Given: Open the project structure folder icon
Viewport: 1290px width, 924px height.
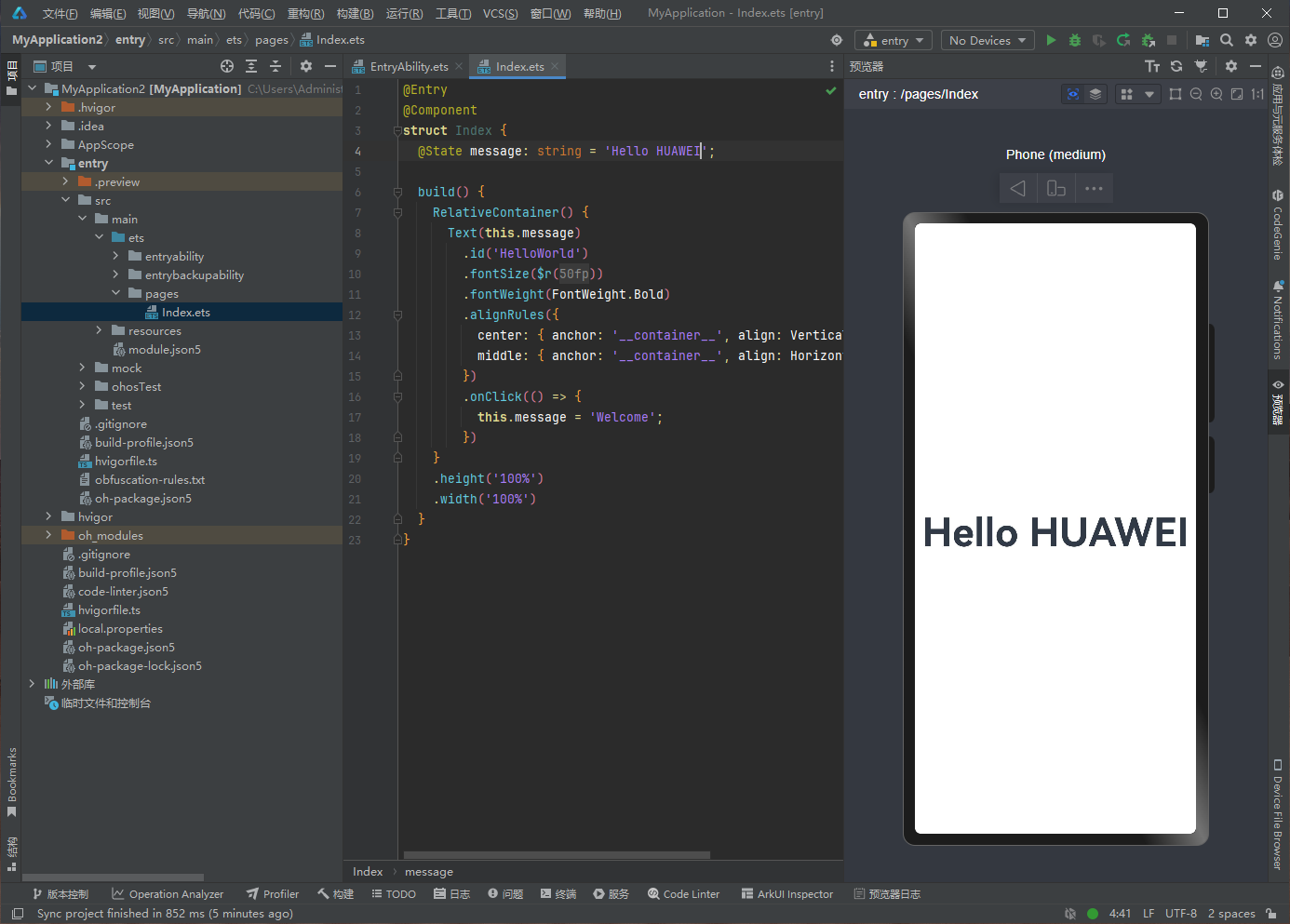Looking at the screenshot, I should pyautogui.click(x=1203, y=40).
